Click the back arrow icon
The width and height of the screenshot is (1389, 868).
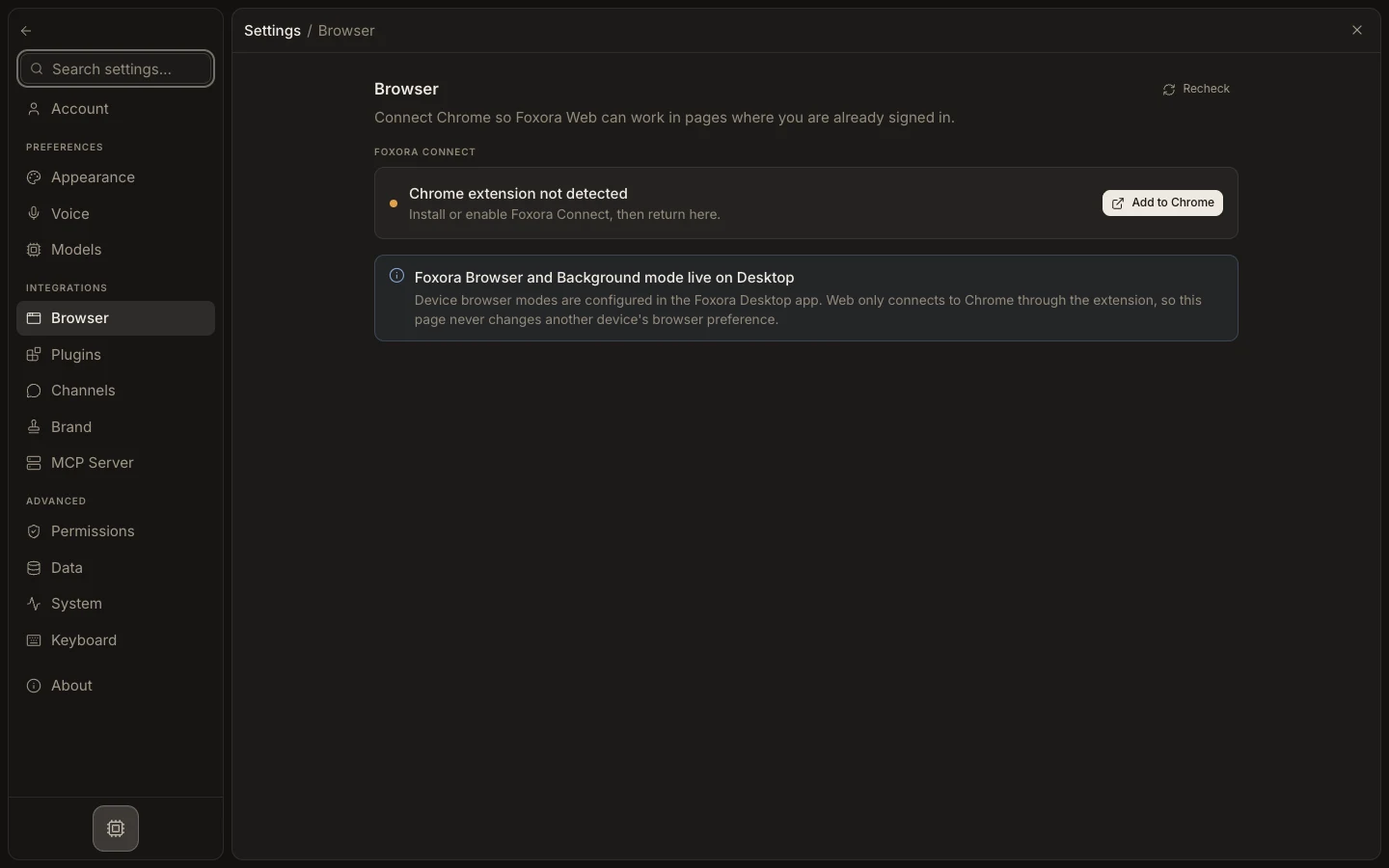[x=26, y=31]
